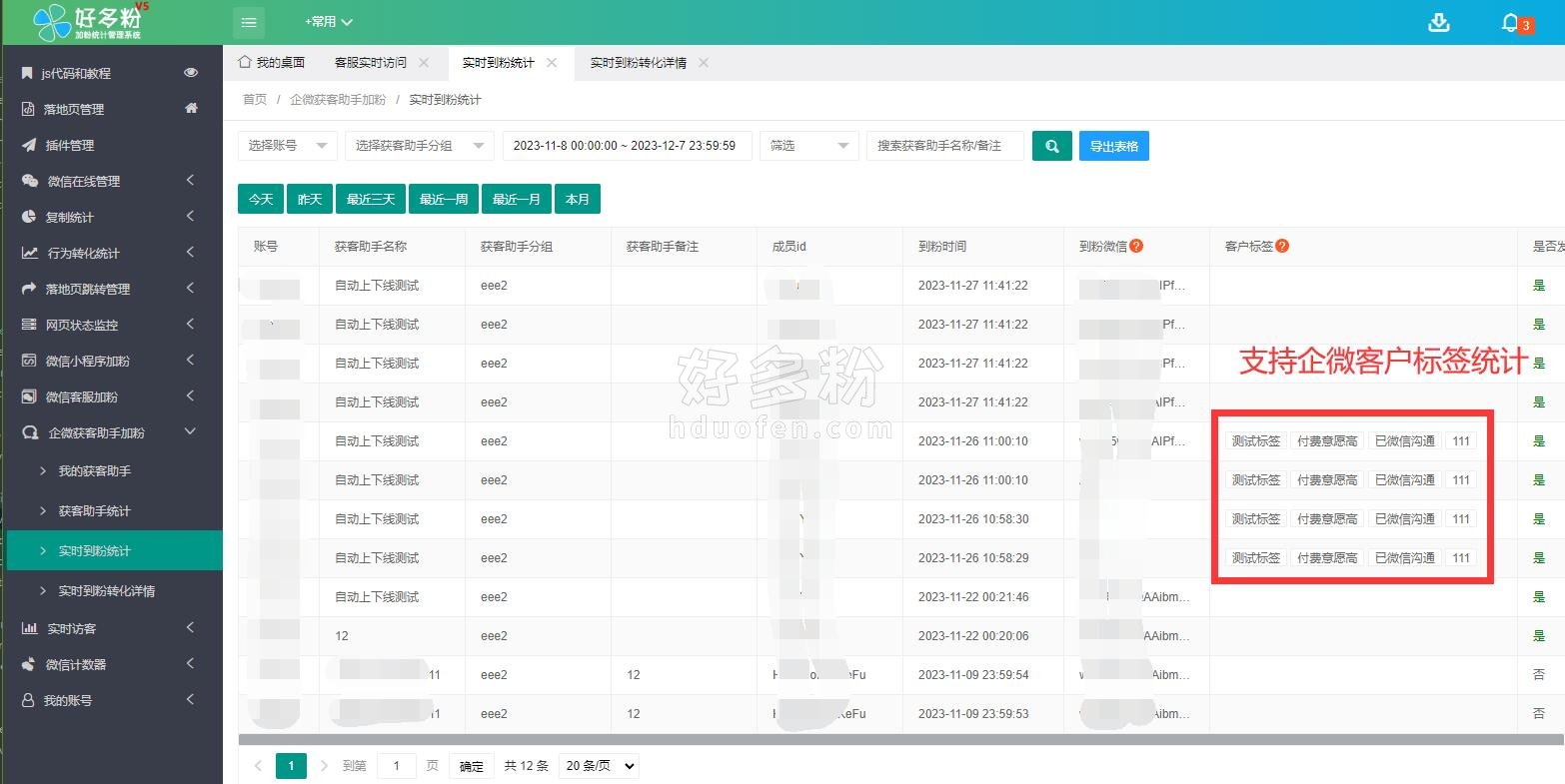Go to previous page arrow in pagination
Viewport: 1565px width, 784px height.
(x=258, y=766)
